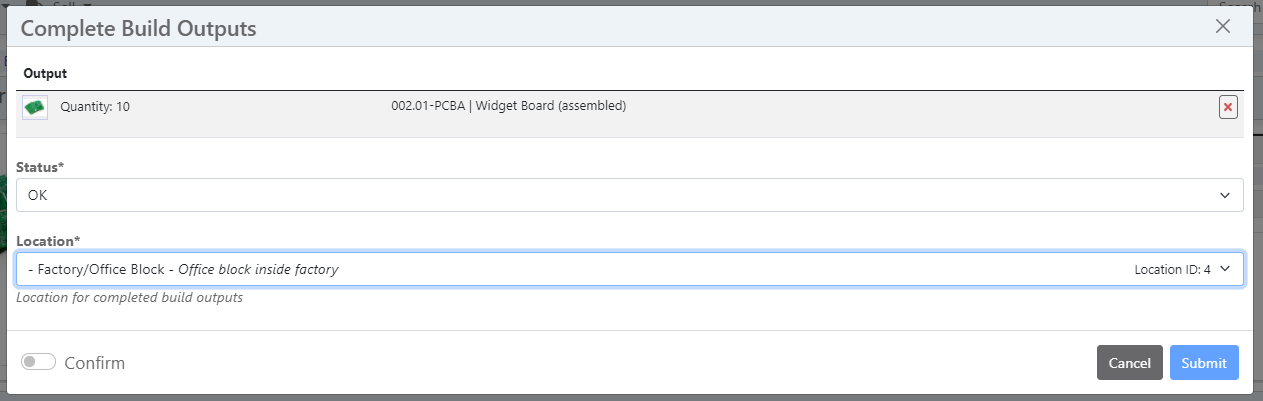This screenshot has width=1263, height=401.
Task: Click the Location field label
Action: [x=47, y=241]
